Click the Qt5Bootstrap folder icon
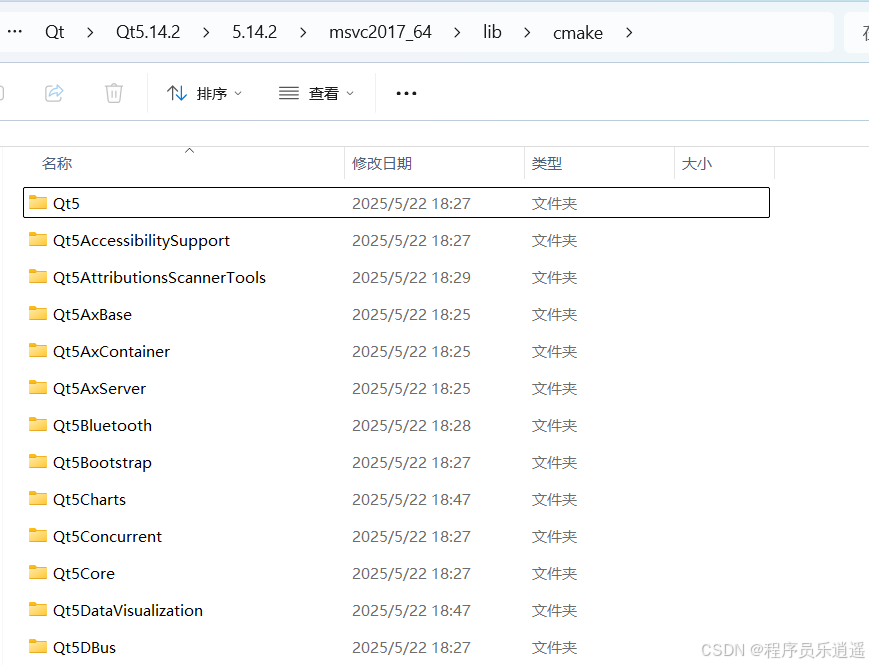 tap(38, 462)
